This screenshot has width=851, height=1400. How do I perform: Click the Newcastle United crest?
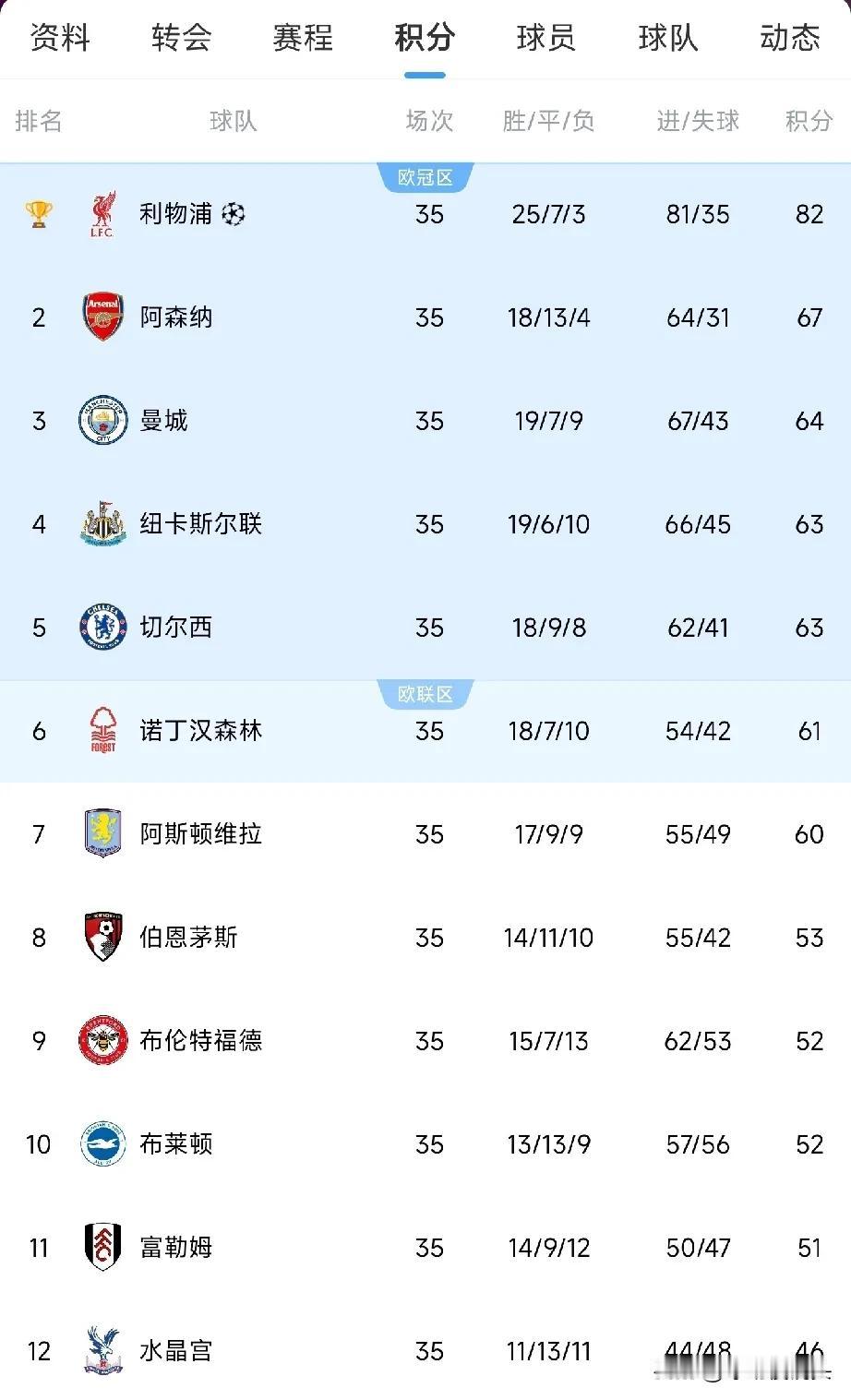click(102, 524)
